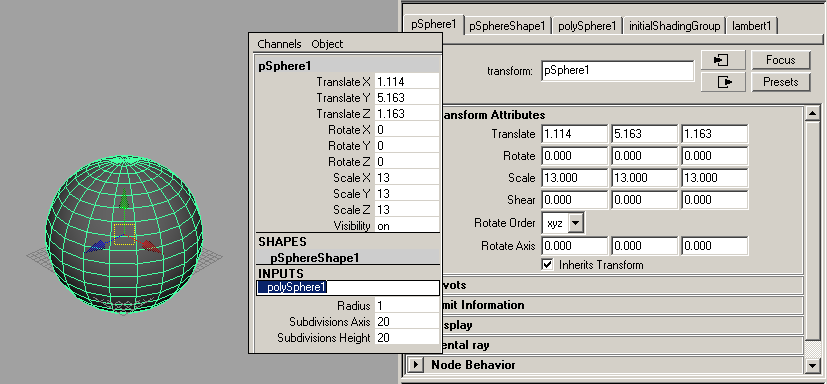Click the go-to-input-connection icon button
Image resolution: width=827 pixels, height=384 pixels.
coord(723,60)
